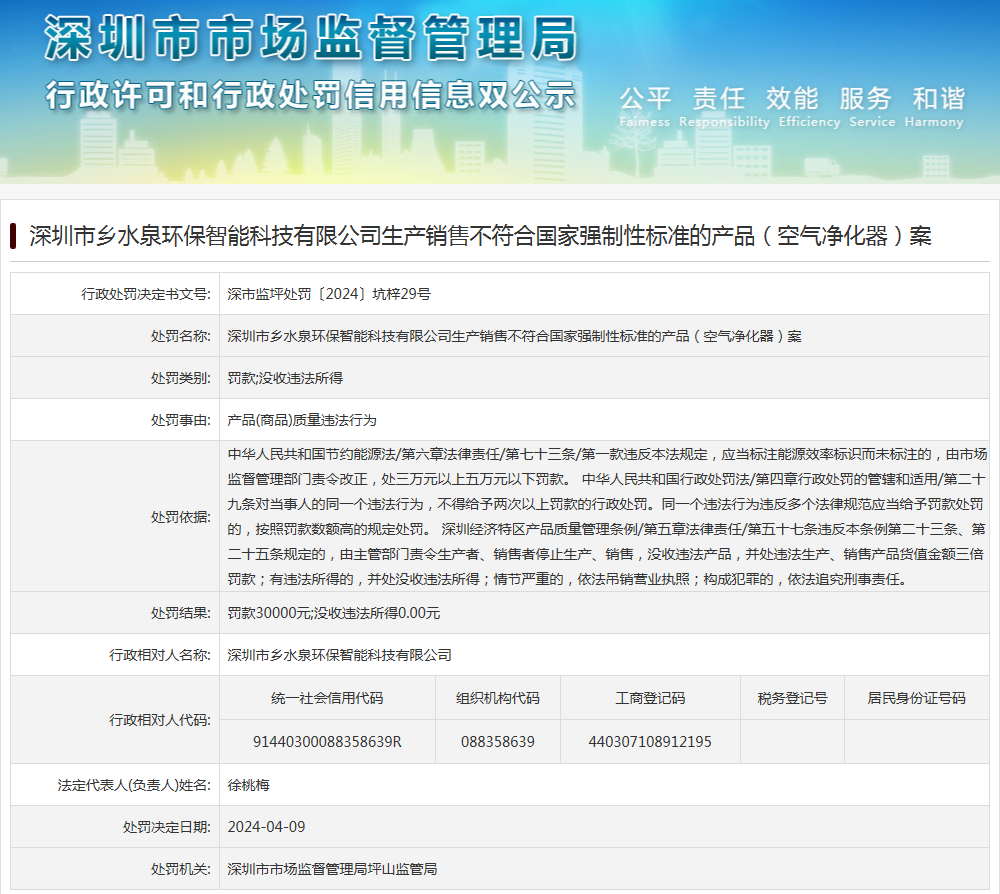Image resolution: width=1000 pixels, height=894 pixels.
Task: Click the 组织机构代码 column header
Action: click(x=497, y=698)
